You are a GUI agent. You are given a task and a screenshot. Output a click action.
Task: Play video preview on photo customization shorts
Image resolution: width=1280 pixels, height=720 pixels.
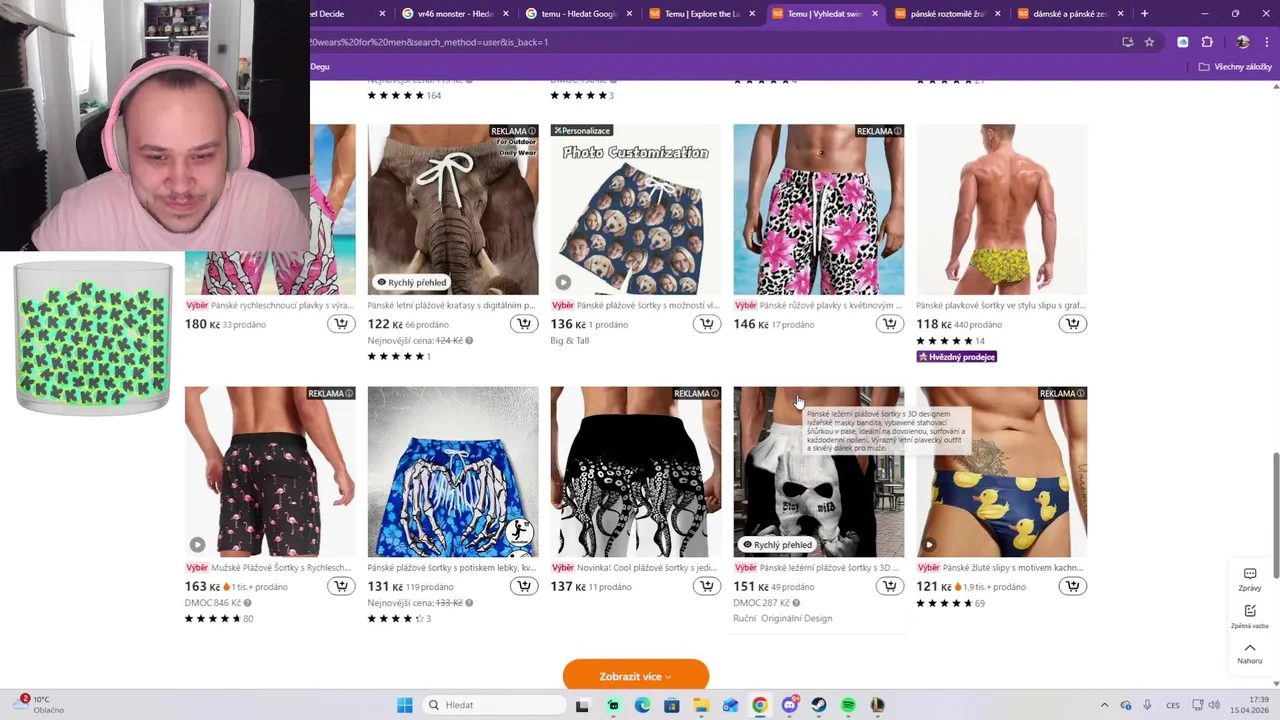[563, 283]
